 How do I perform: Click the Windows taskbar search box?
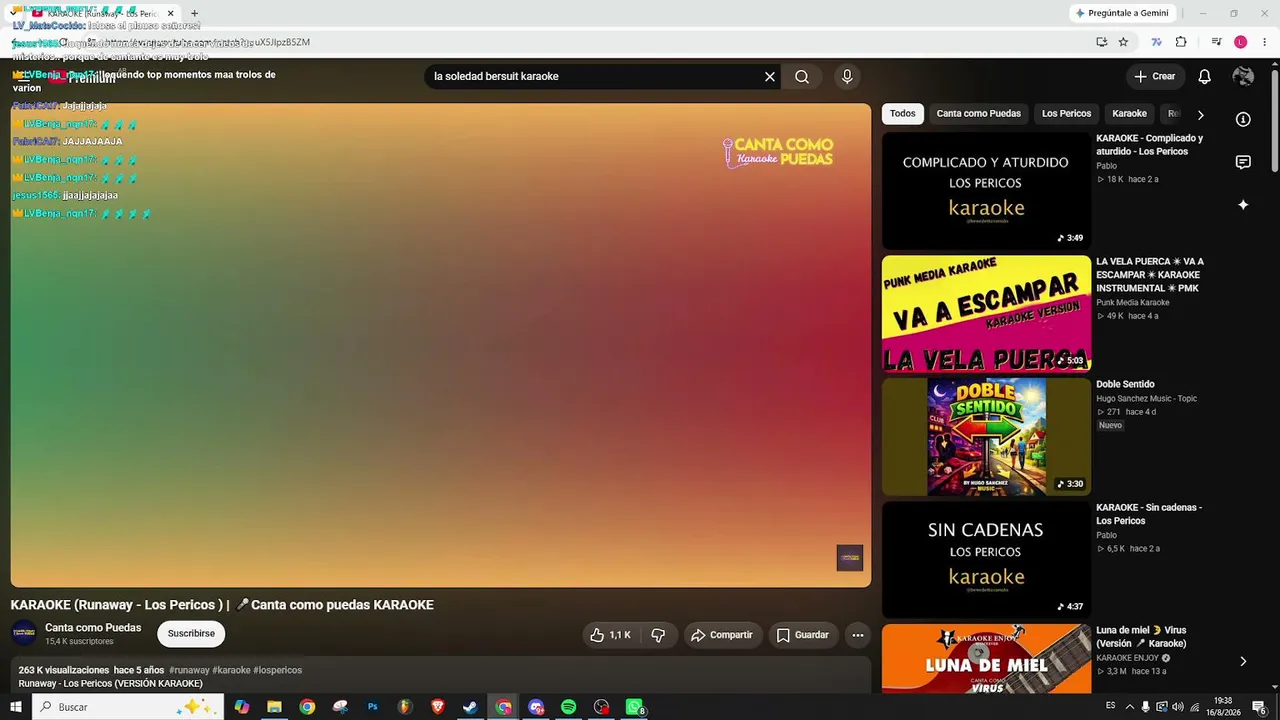point(126,707)
